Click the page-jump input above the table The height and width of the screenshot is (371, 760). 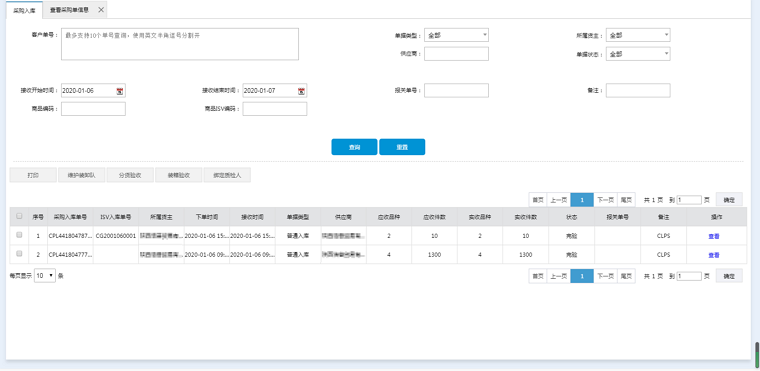(689, 200)
